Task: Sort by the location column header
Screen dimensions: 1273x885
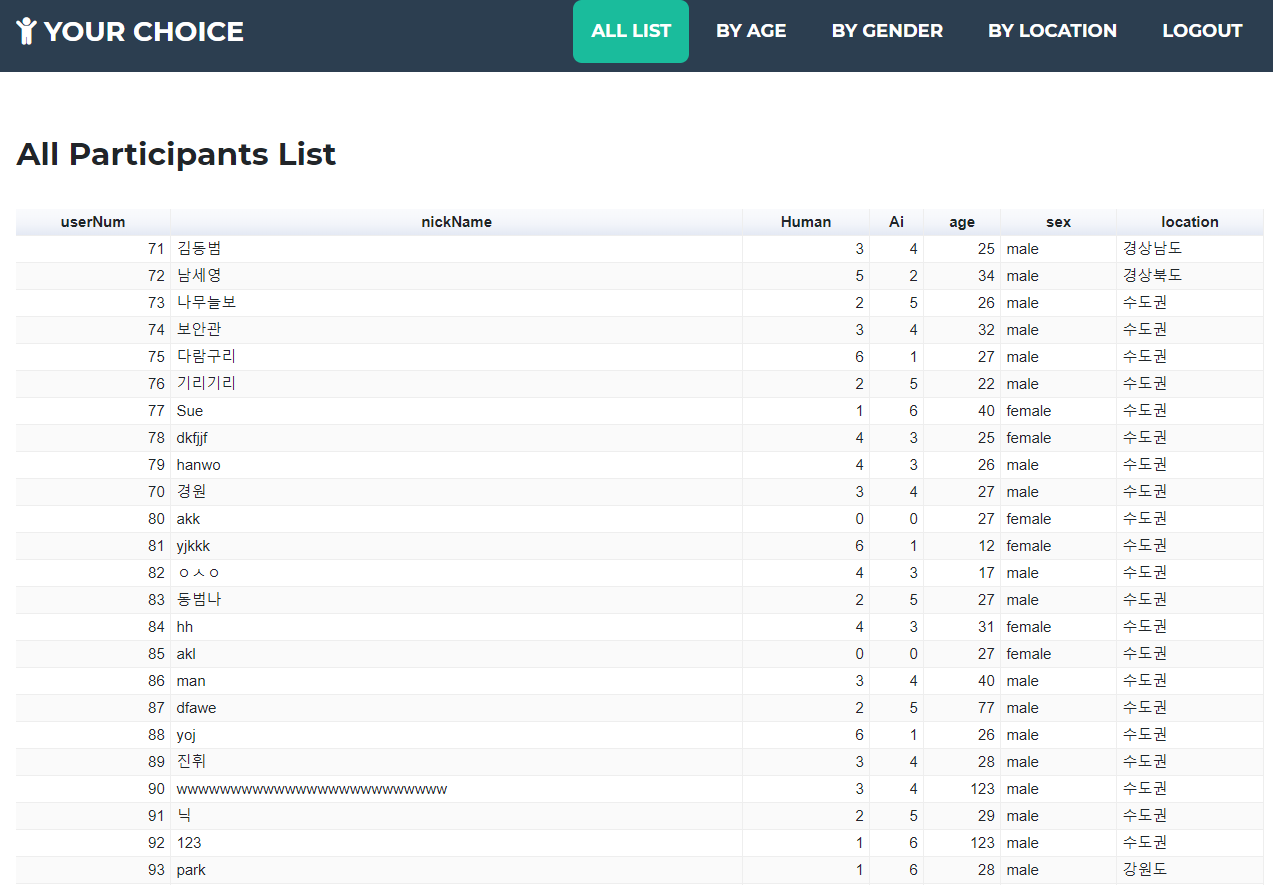Action: pos(1190,222)
